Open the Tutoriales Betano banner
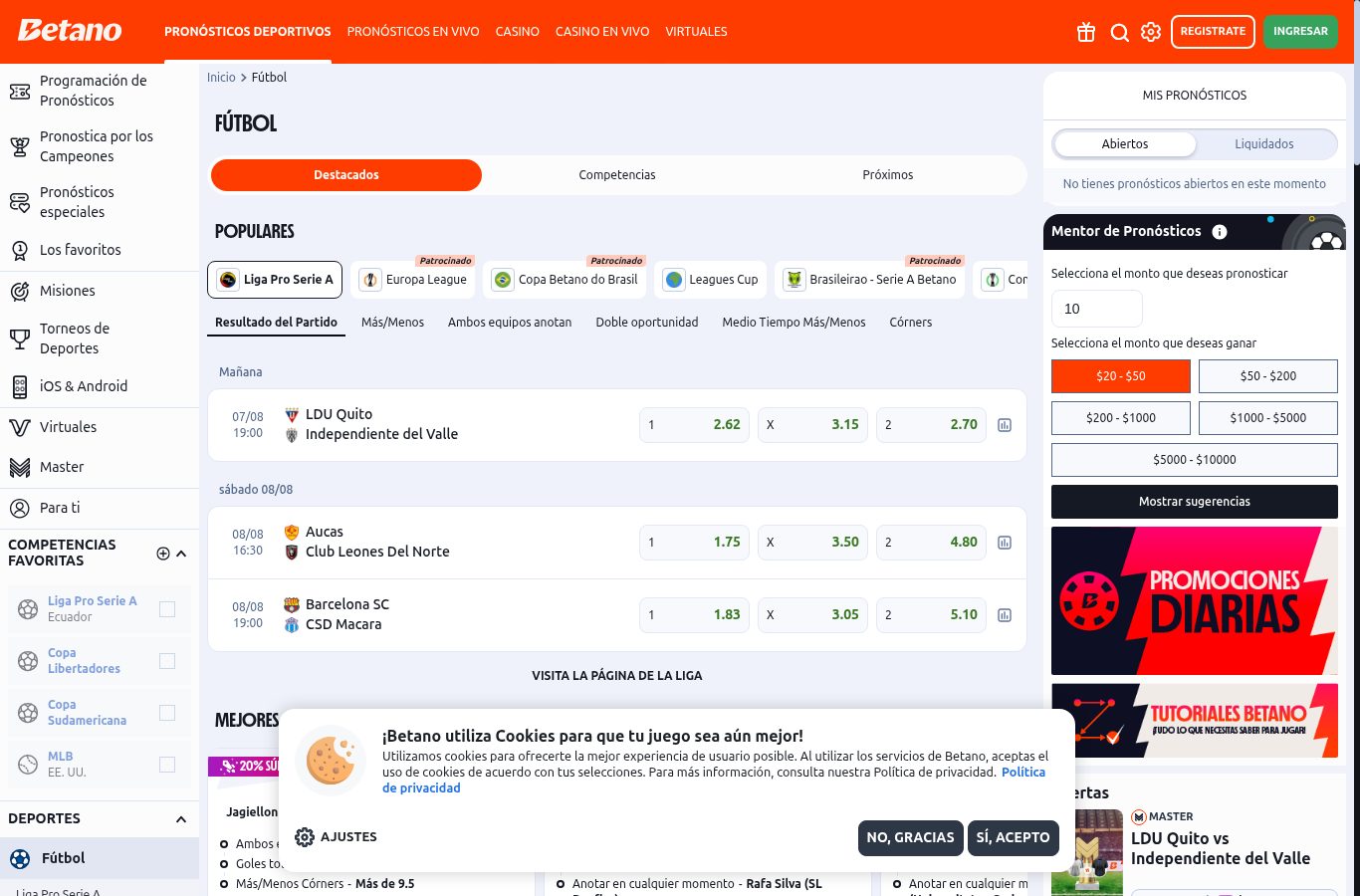1360x896 pixels. point(1195,721)
